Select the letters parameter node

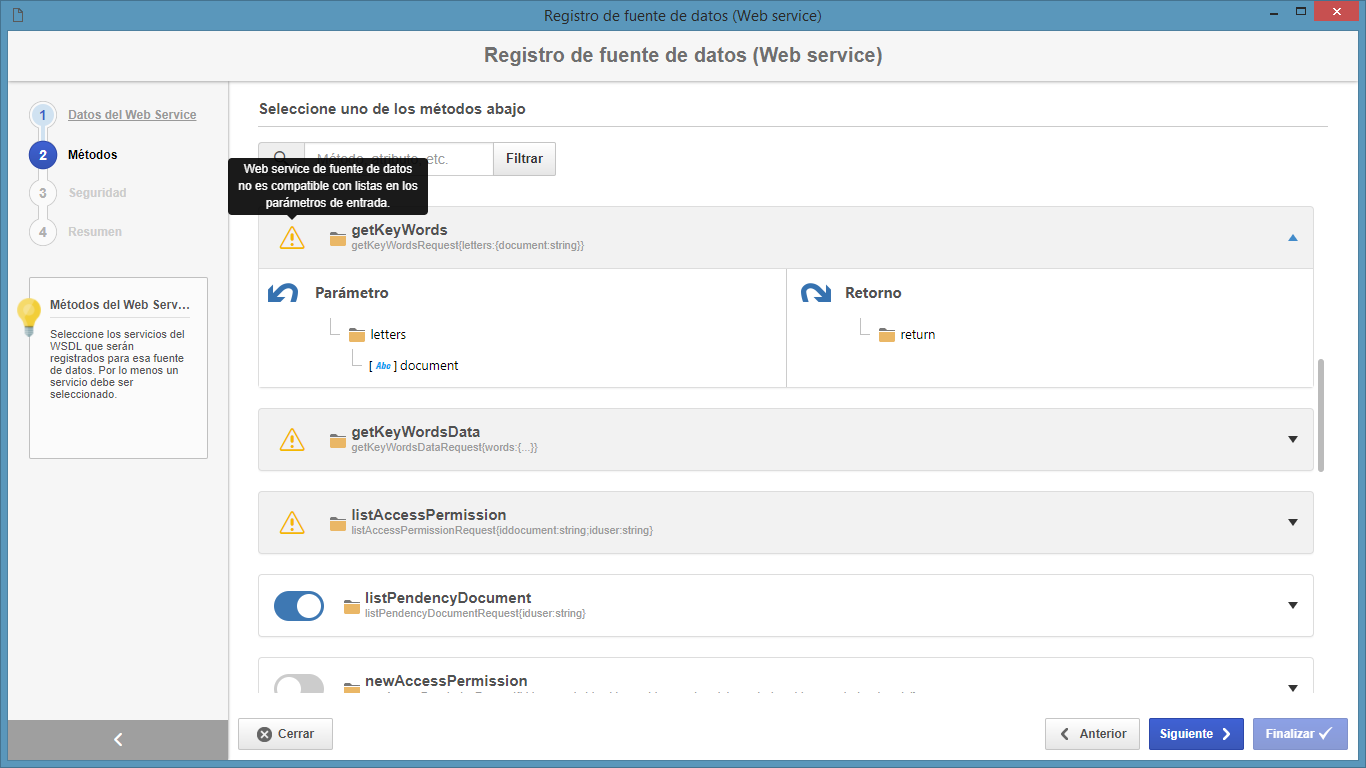click(388, 334)
